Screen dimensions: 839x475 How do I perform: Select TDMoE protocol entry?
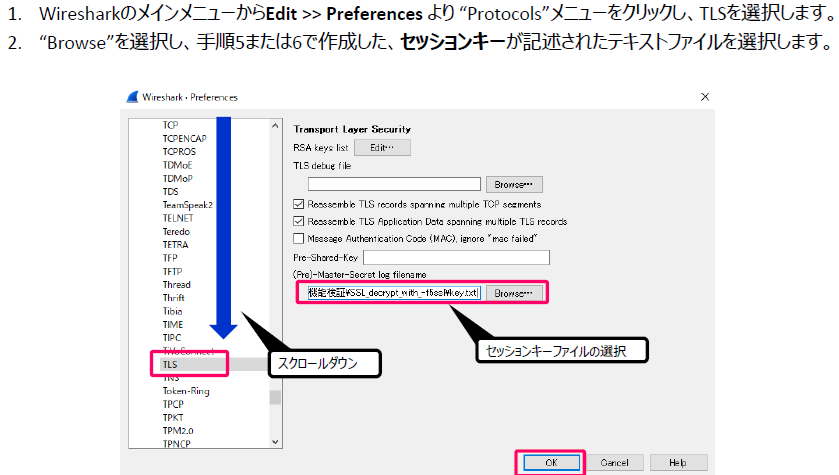[177, 165]
